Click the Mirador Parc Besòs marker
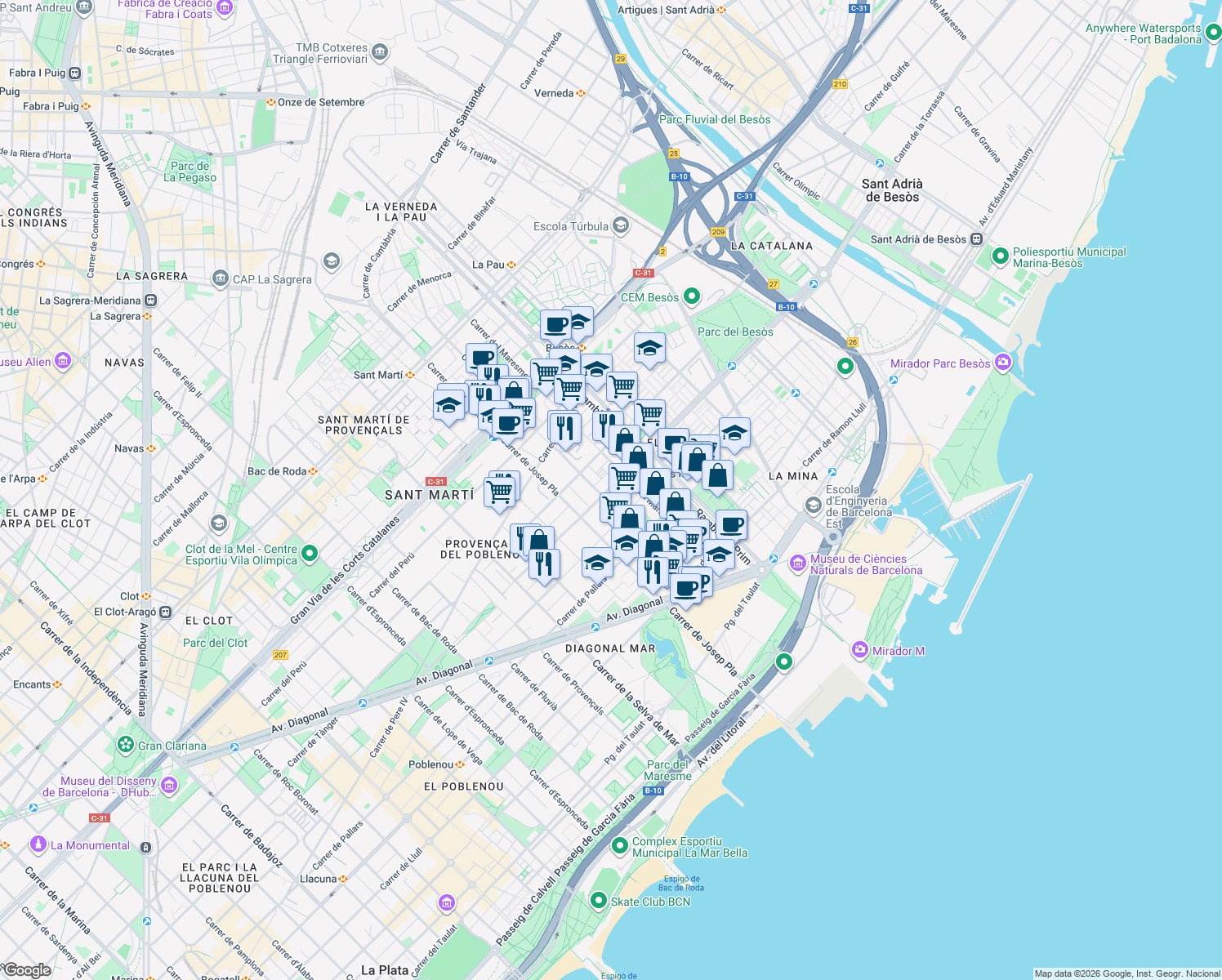Viewport: 1222px width, 980px height. (1001, 363)
